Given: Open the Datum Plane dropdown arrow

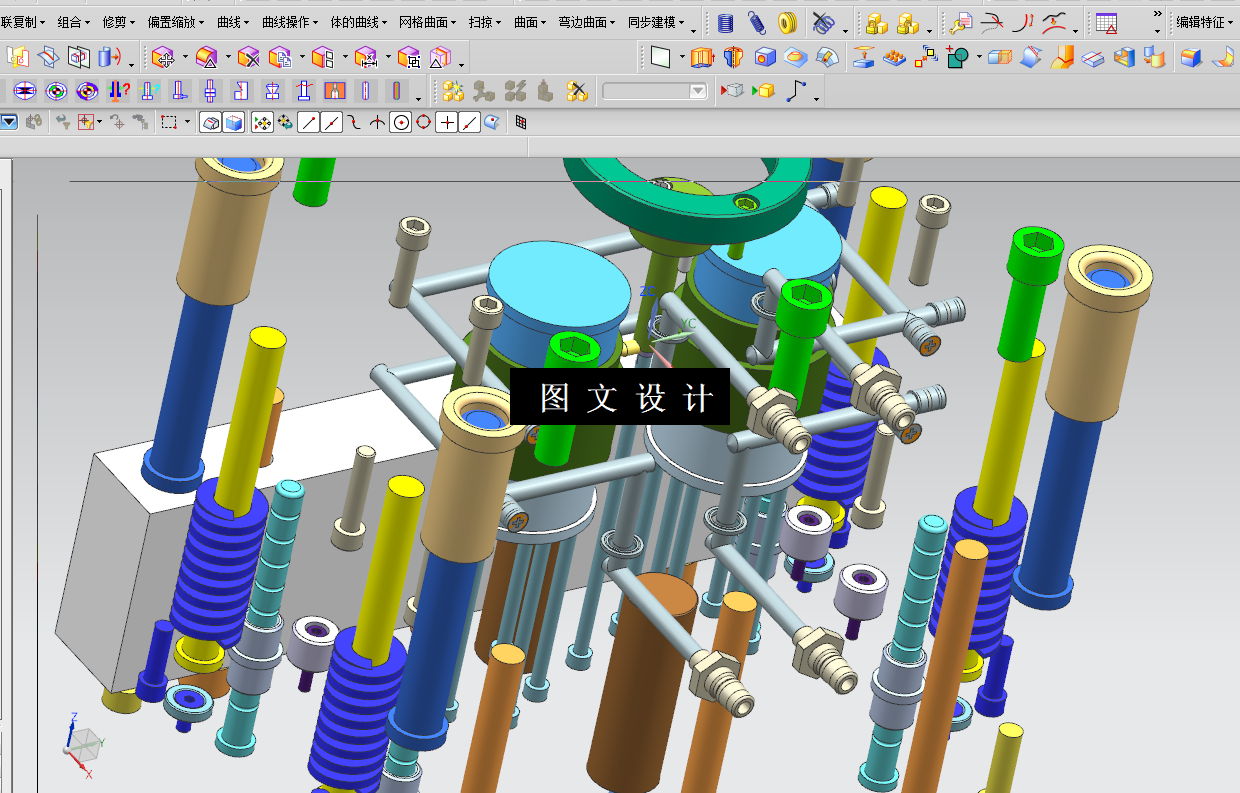Looking at the screenshot, I should [x=682, y=58].
